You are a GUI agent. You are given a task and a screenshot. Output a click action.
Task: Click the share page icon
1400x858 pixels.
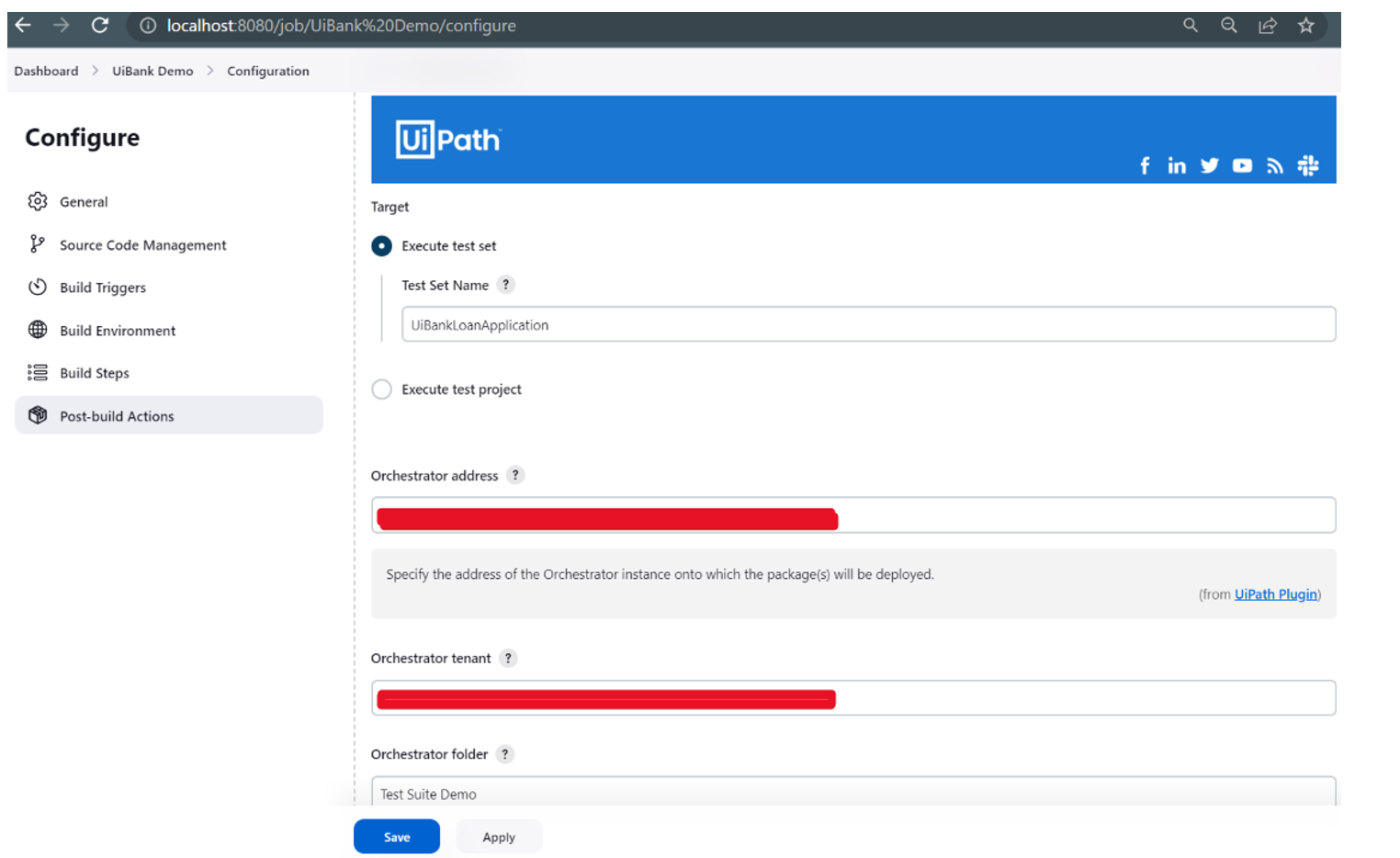pyautogui.click(x=1268, y=26)
